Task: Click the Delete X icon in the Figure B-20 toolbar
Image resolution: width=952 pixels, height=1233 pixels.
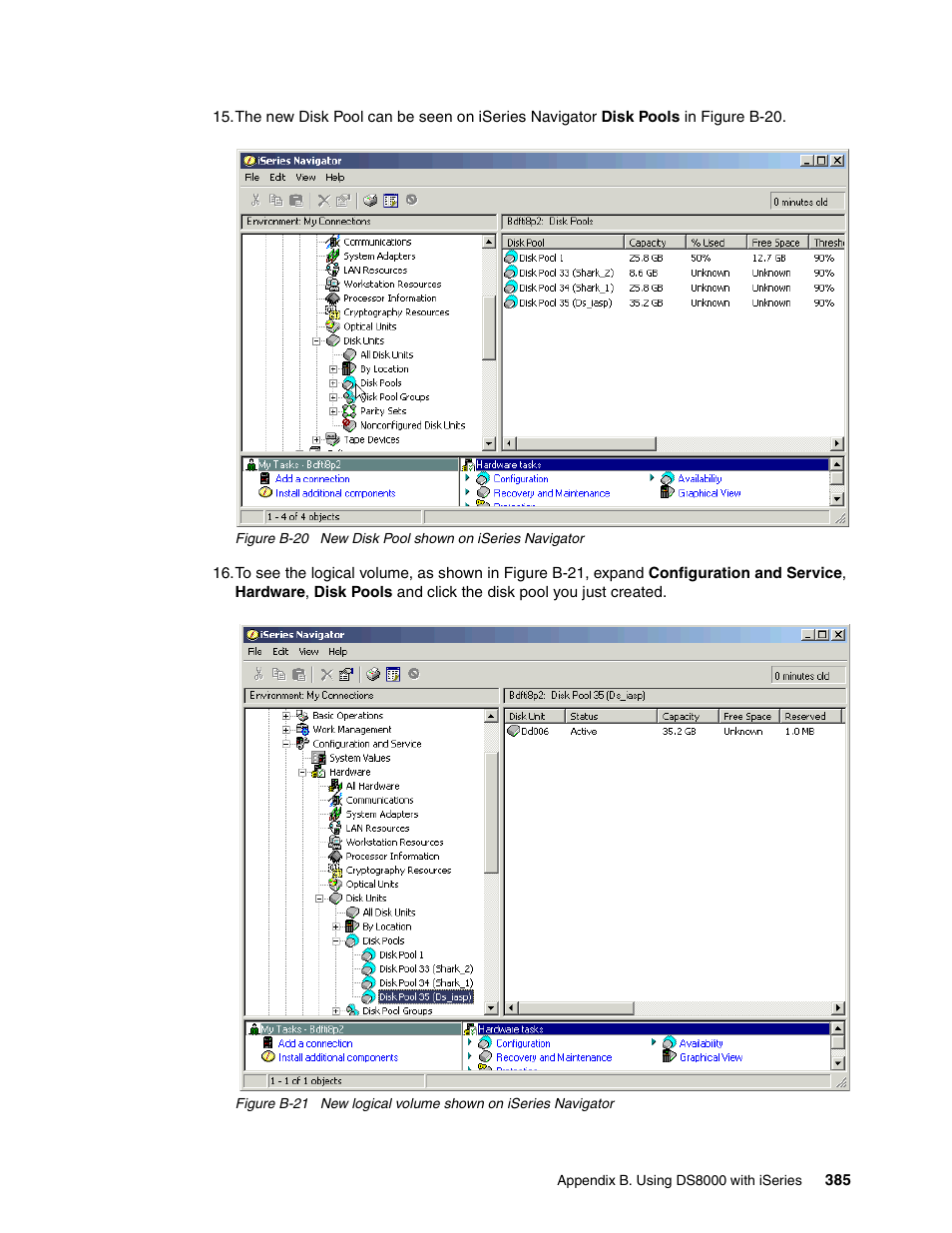Action: [x=323, y=200]
